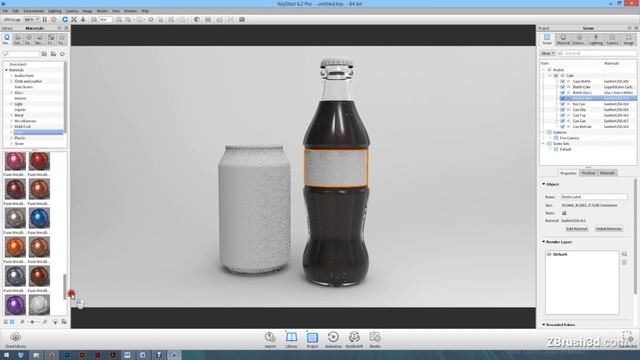The width and height of the screenshot is (640, 360).
Task: Select Environments icon in Library panel
Action: click(x=28, y=39)
